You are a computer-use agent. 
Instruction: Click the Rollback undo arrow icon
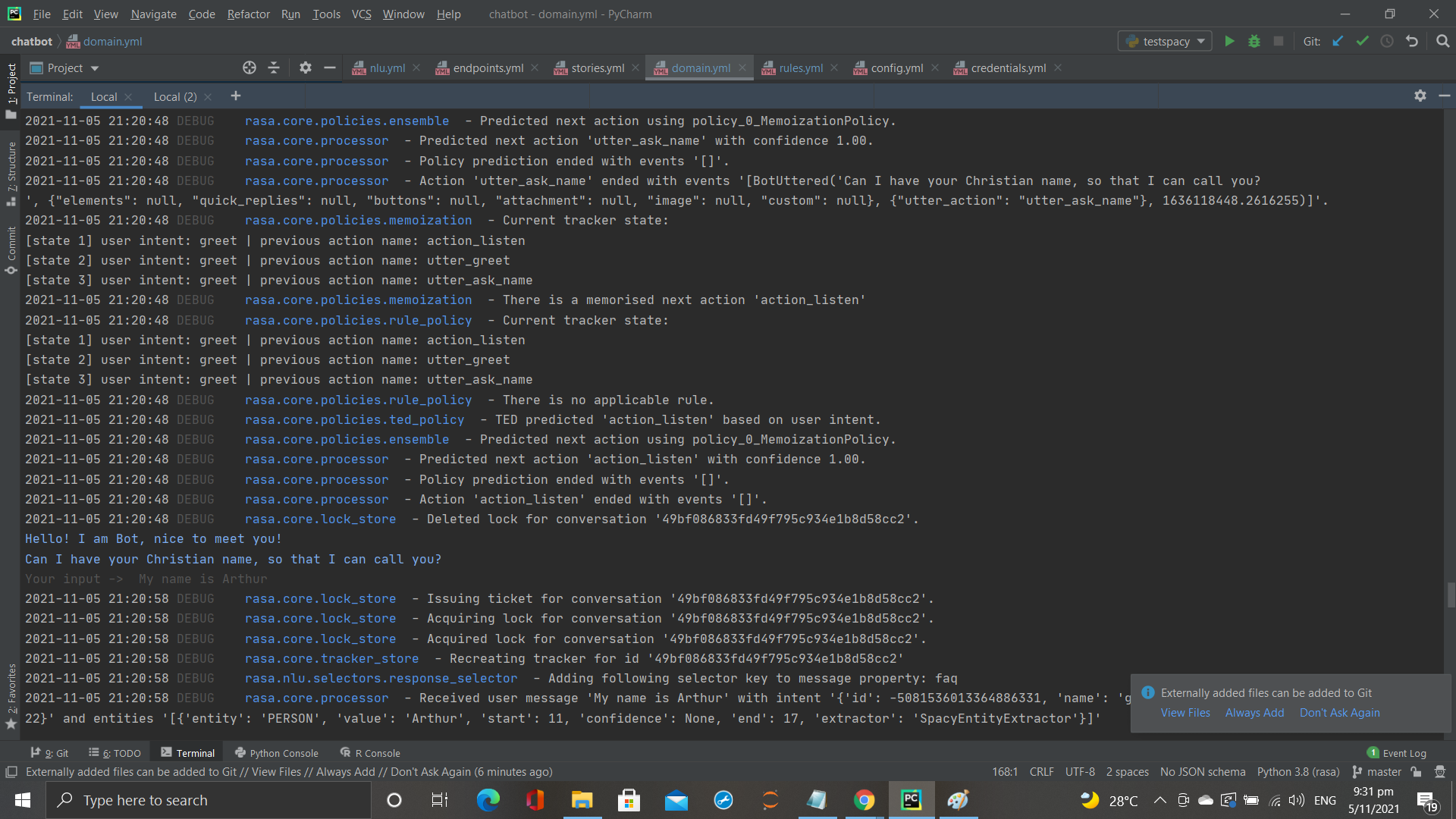coord(1412,41)
